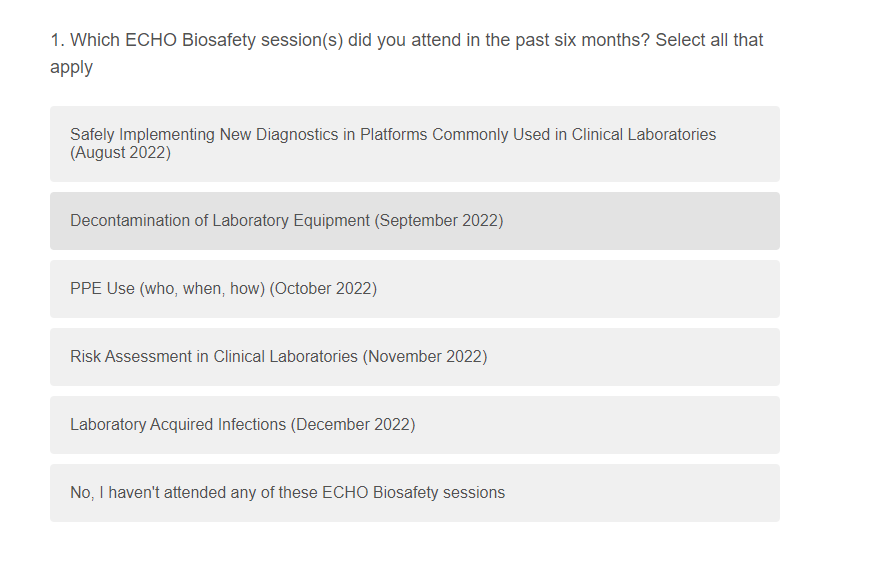Pick the answer mentioning Clinical Laboratories platforms
This screenshot has height=583, width=883.
tap(414, 144)
